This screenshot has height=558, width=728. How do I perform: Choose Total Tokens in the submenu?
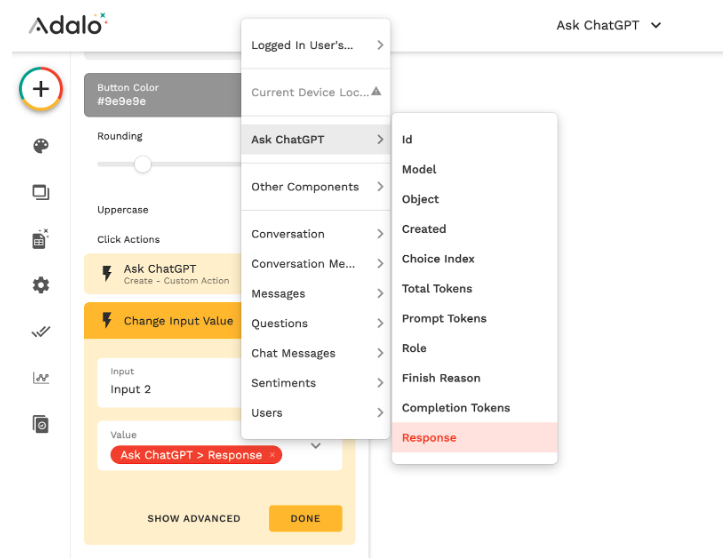point(437,289)
